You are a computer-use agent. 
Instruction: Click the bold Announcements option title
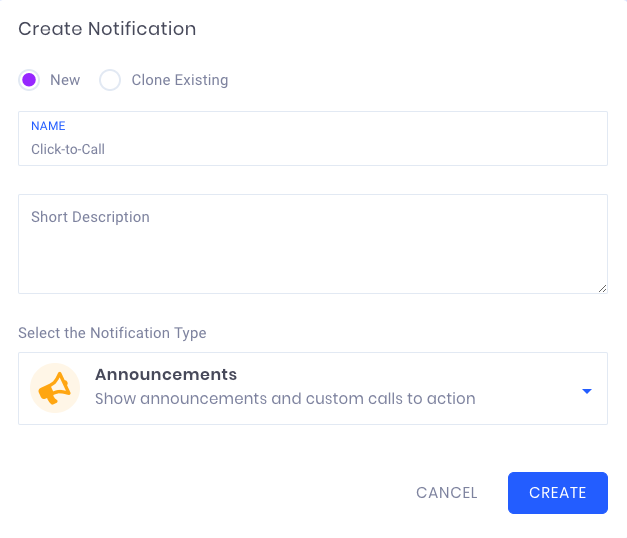click(x=166, y=375)
